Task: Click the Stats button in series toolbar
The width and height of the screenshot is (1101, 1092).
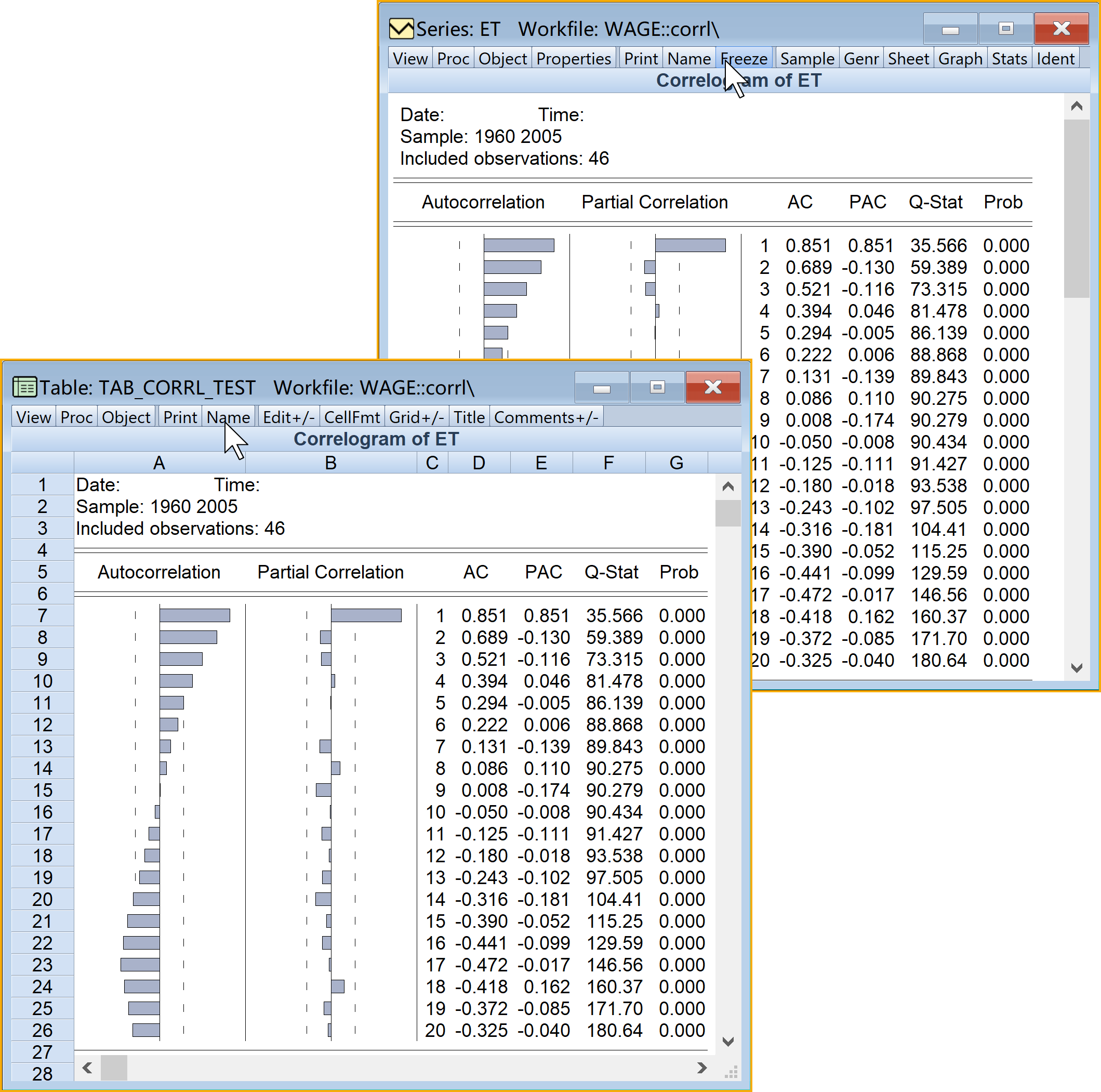Action: tap(1009, 59)
